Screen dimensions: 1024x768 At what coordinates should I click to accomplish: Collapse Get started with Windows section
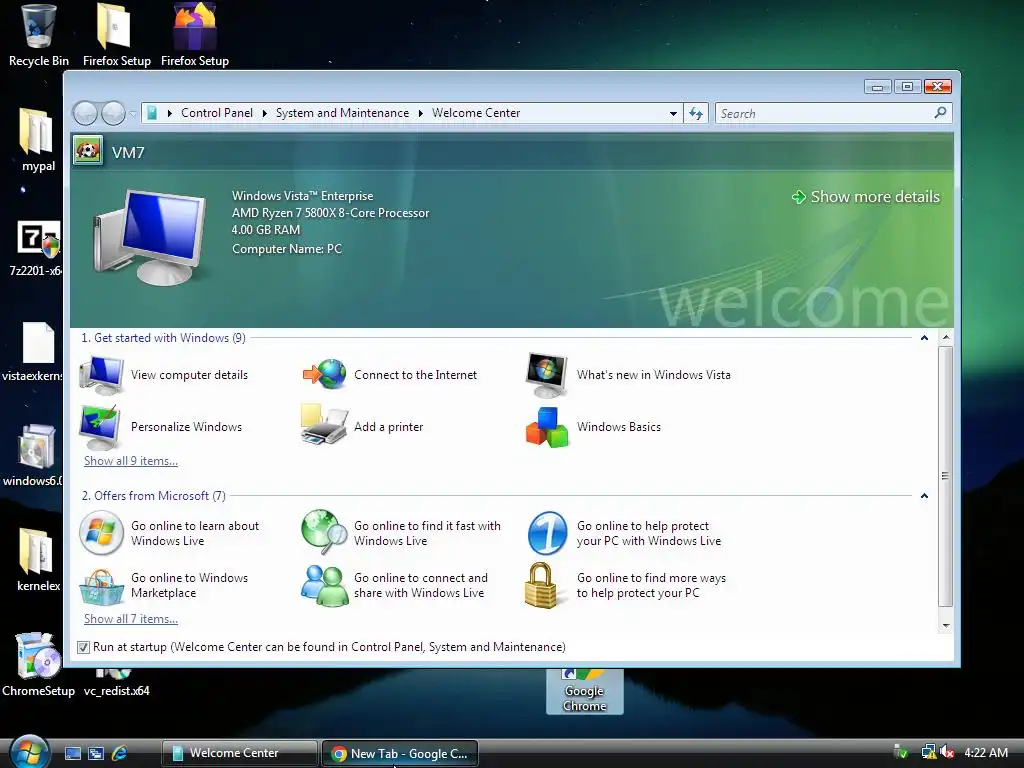(x=924, y=338)
